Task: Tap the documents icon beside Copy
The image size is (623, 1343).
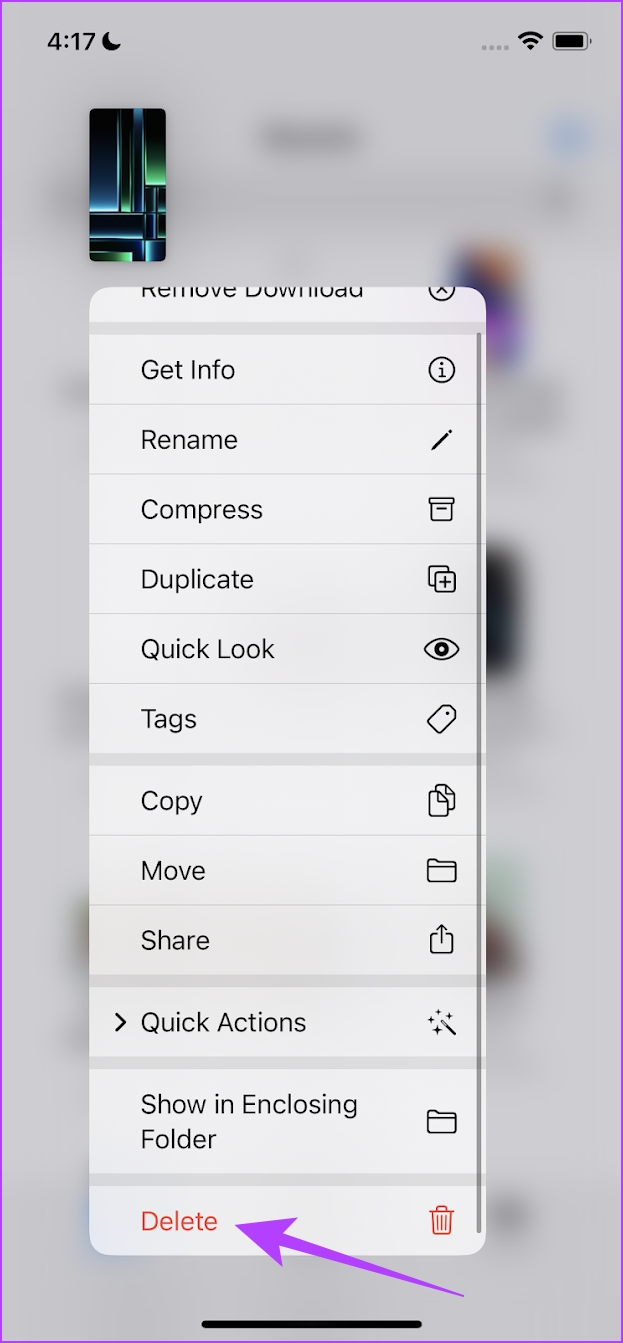Action: [441, 801]
